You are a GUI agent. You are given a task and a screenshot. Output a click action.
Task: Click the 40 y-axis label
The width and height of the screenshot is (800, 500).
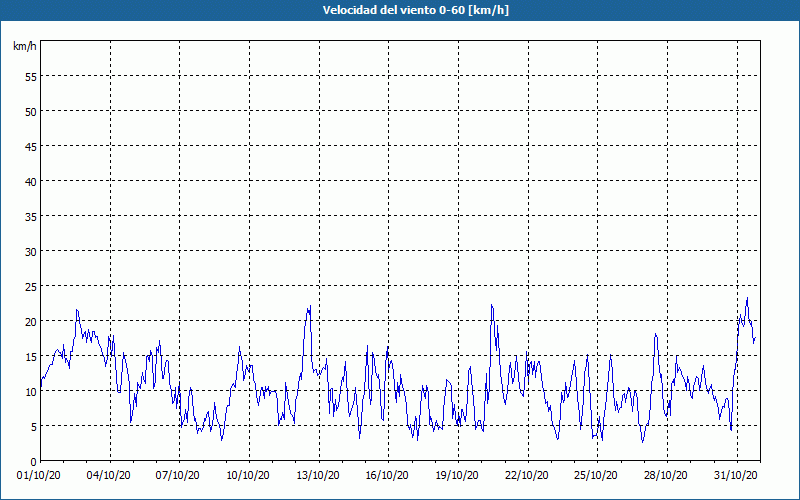pos(31,182)
